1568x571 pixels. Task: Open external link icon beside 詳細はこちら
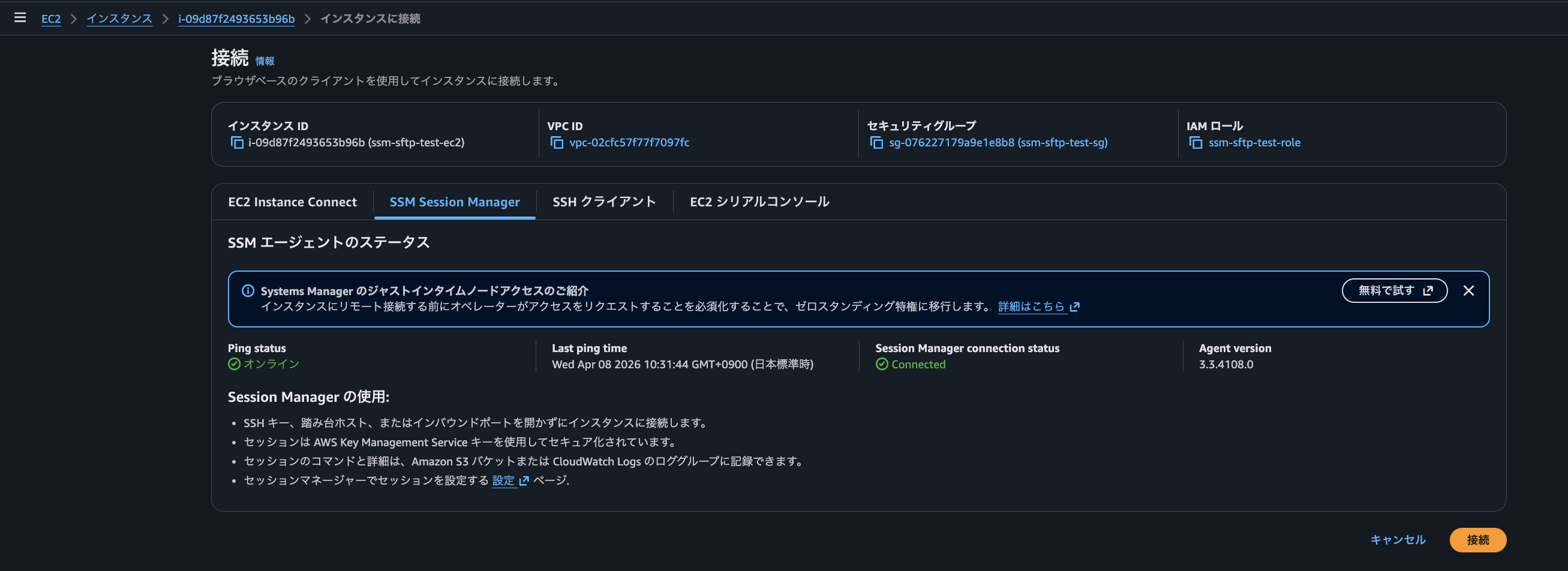[x=1075, y=307]
